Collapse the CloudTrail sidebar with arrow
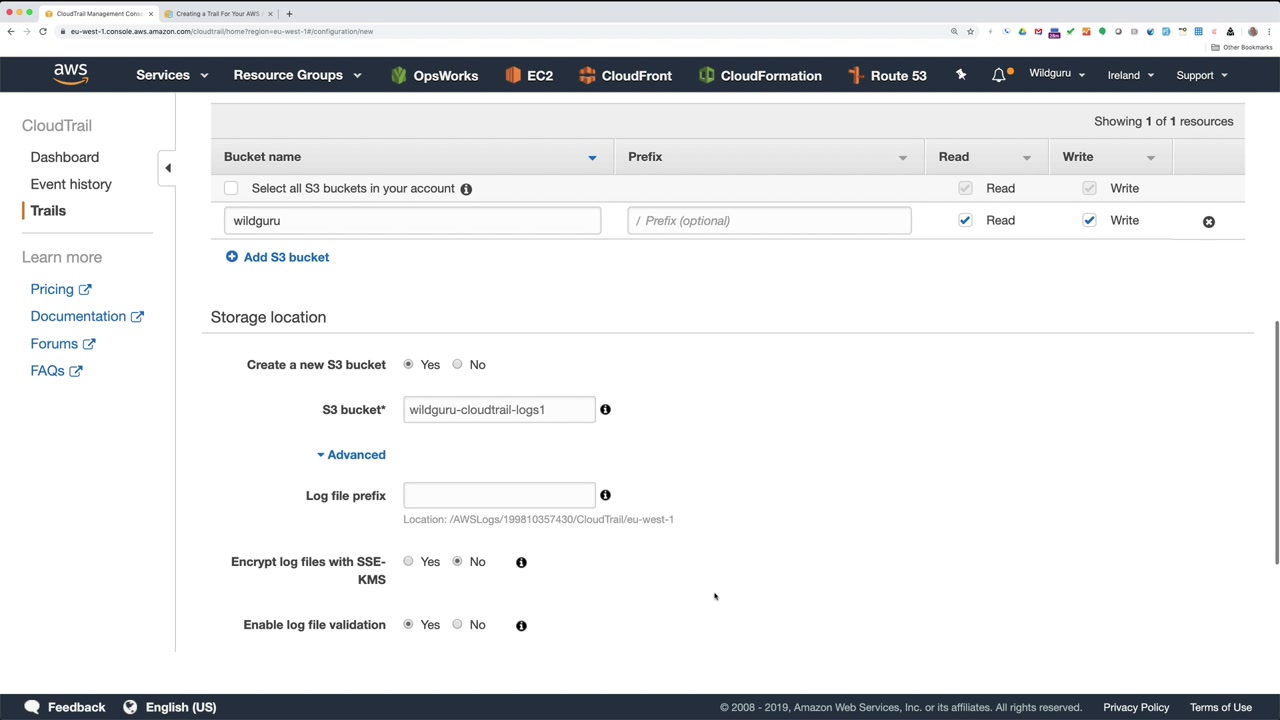The height and width of the screenshot is (720, 1280). click(168, 168)
